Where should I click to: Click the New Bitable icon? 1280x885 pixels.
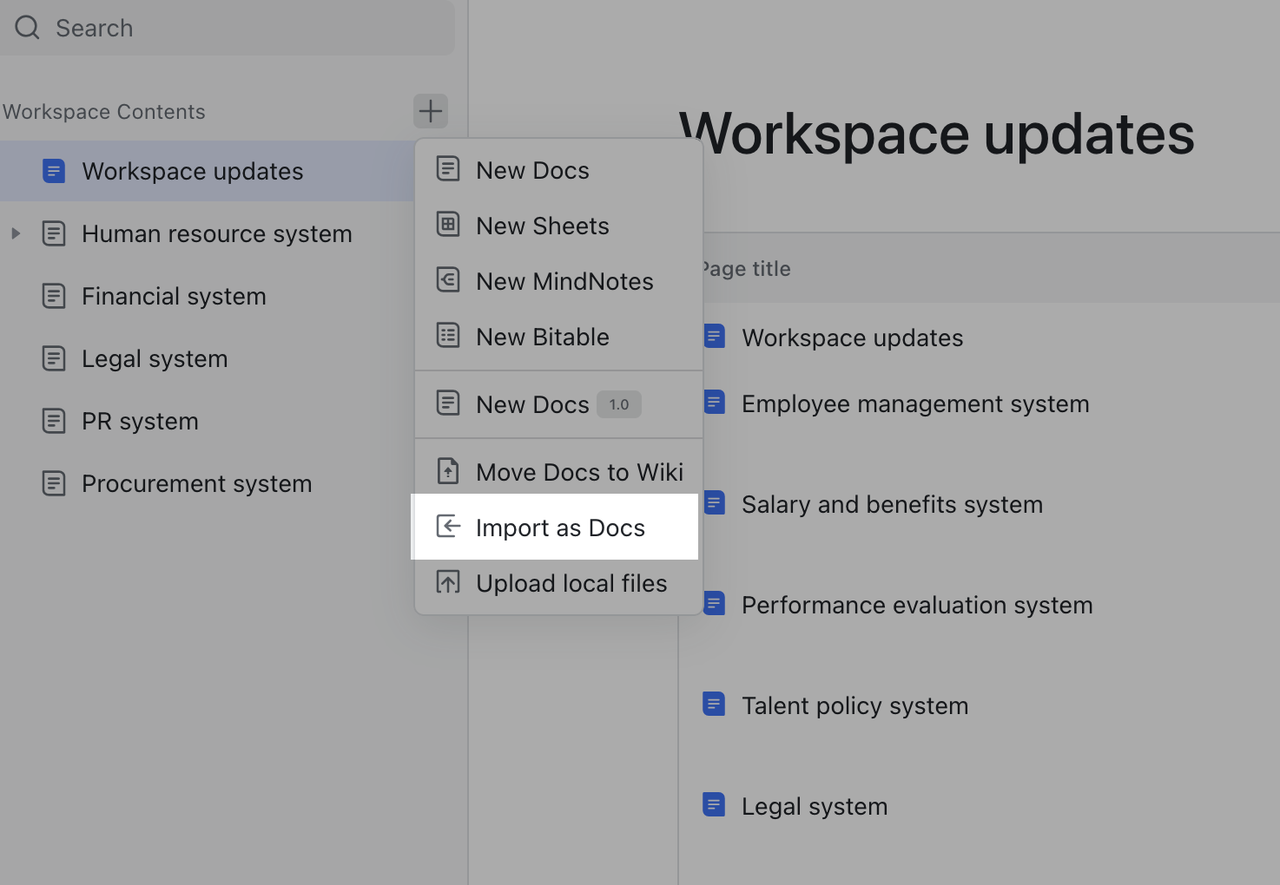[x=448, y=336]
